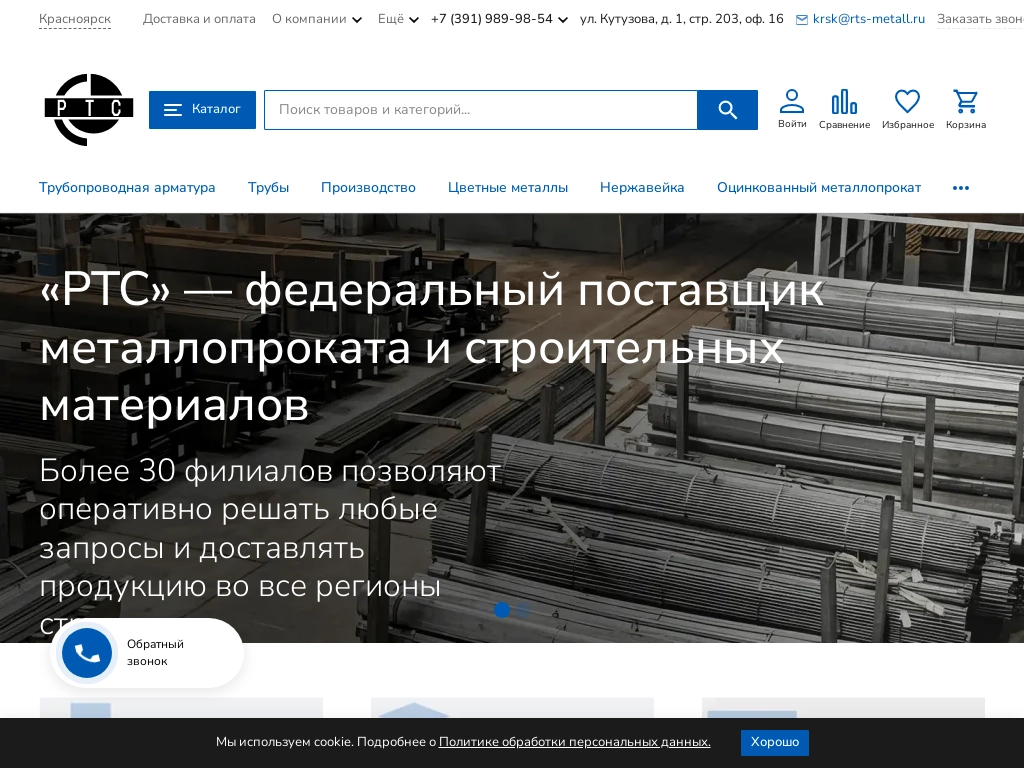The height and width of the screenshot is (768, 1024).
Task: Click the search magnifier icon
Action: 727,110
